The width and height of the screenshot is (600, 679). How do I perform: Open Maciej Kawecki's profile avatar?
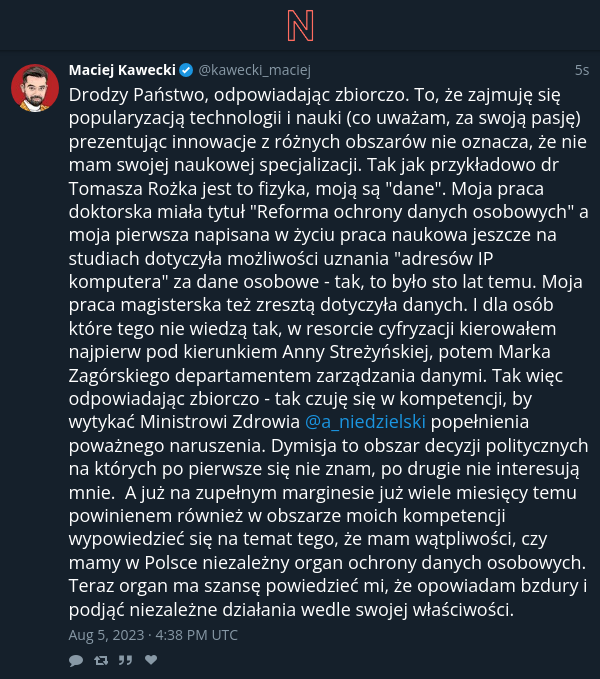coord(35,88)
